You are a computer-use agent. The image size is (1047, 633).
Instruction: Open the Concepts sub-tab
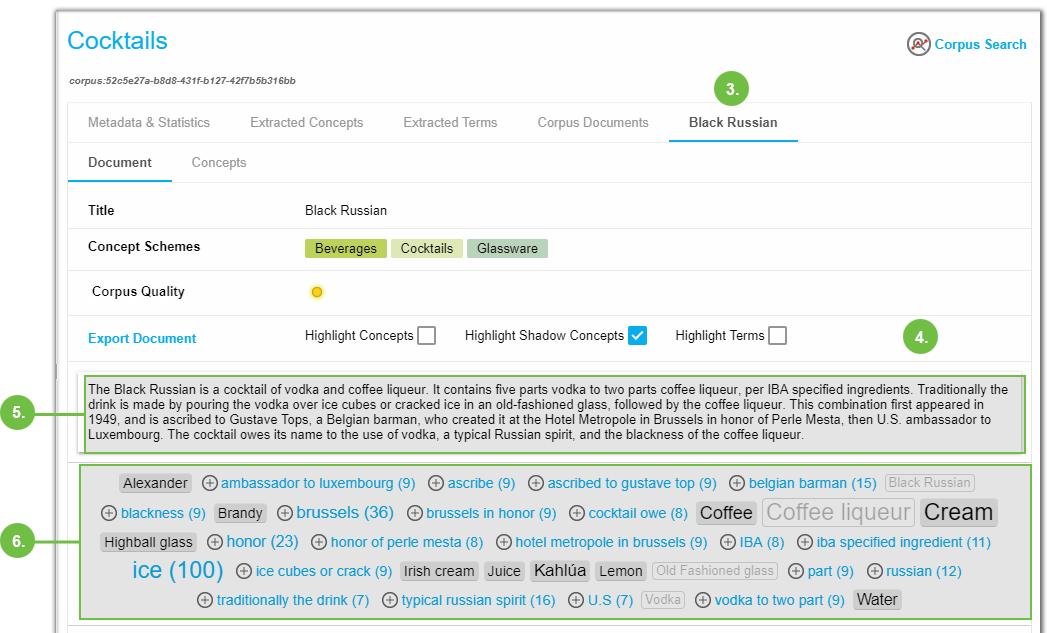[x=219, y=162]
